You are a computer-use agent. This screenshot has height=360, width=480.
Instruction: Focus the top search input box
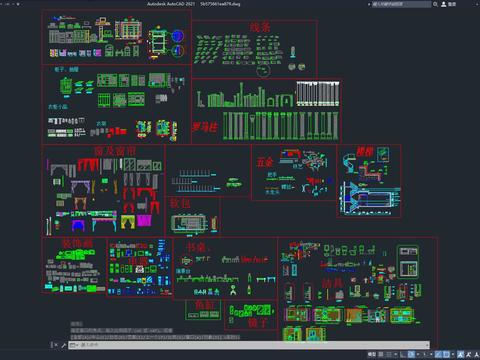point(401,4)
